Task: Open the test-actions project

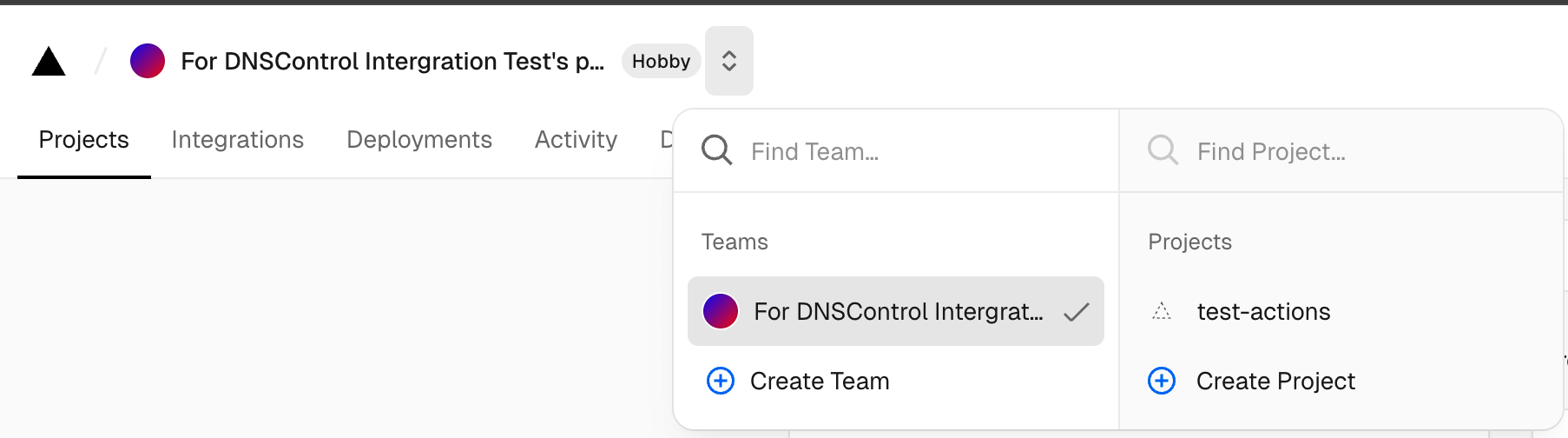Action: 1263,312
